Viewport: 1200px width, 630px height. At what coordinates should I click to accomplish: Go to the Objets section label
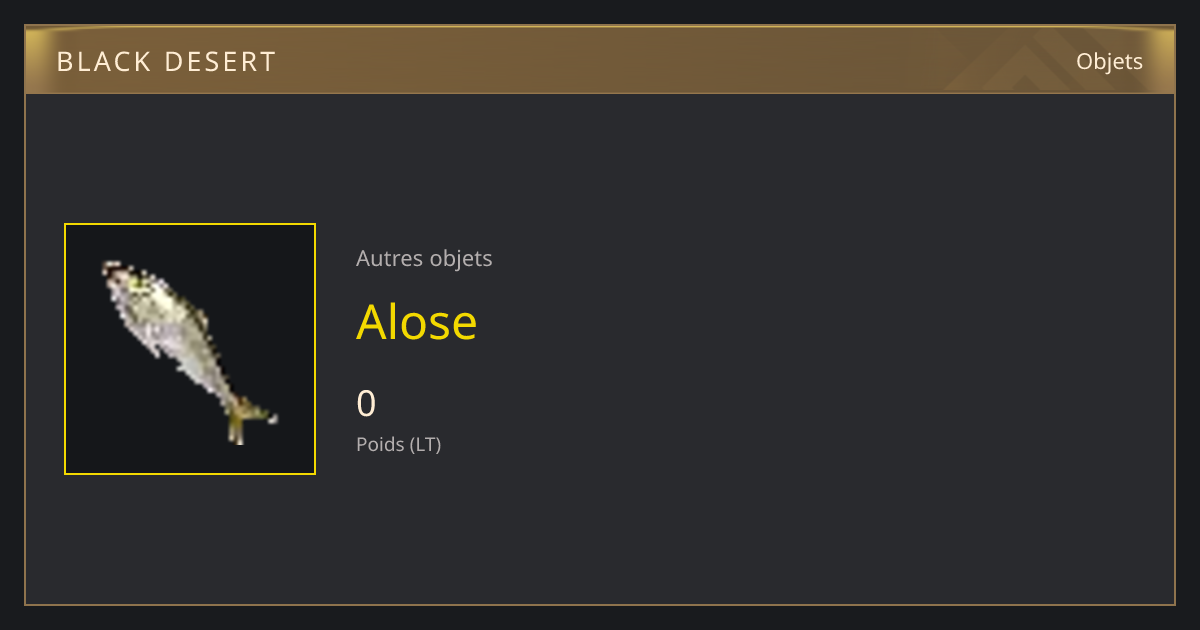(1109, 61)
